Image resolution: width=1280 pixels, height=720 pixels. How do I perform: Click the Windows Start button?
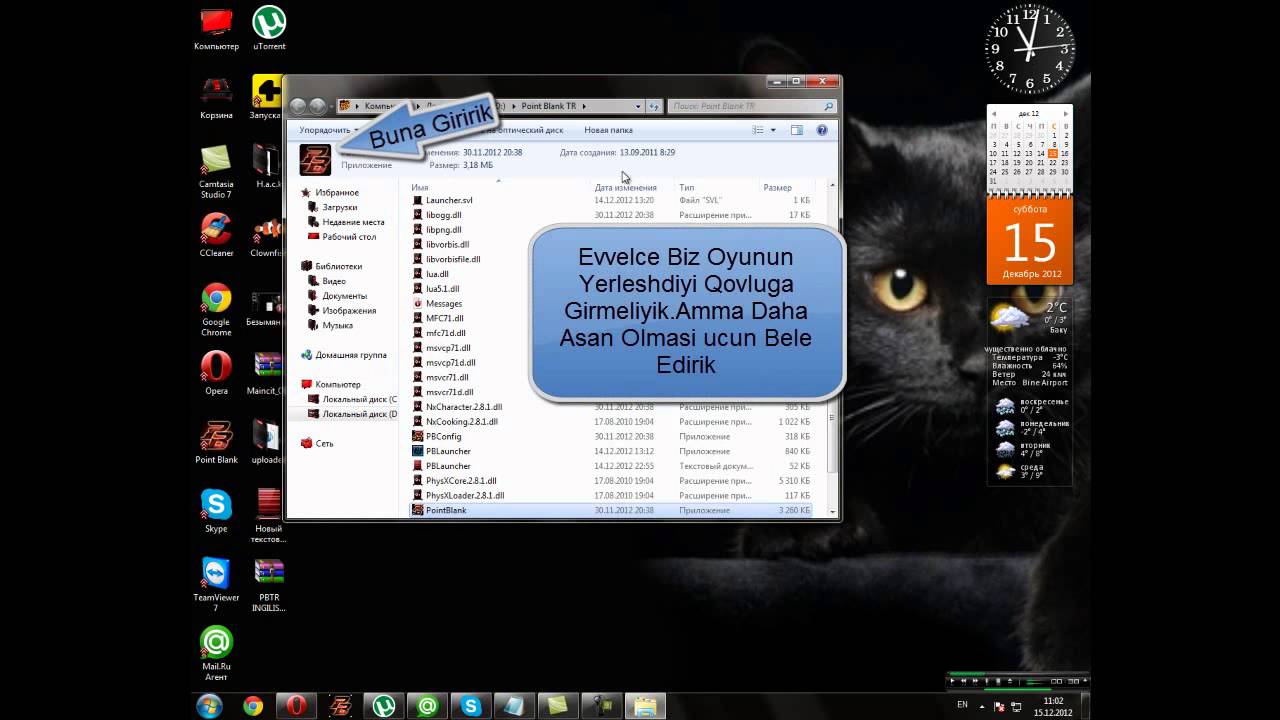(x=210, y=706)
